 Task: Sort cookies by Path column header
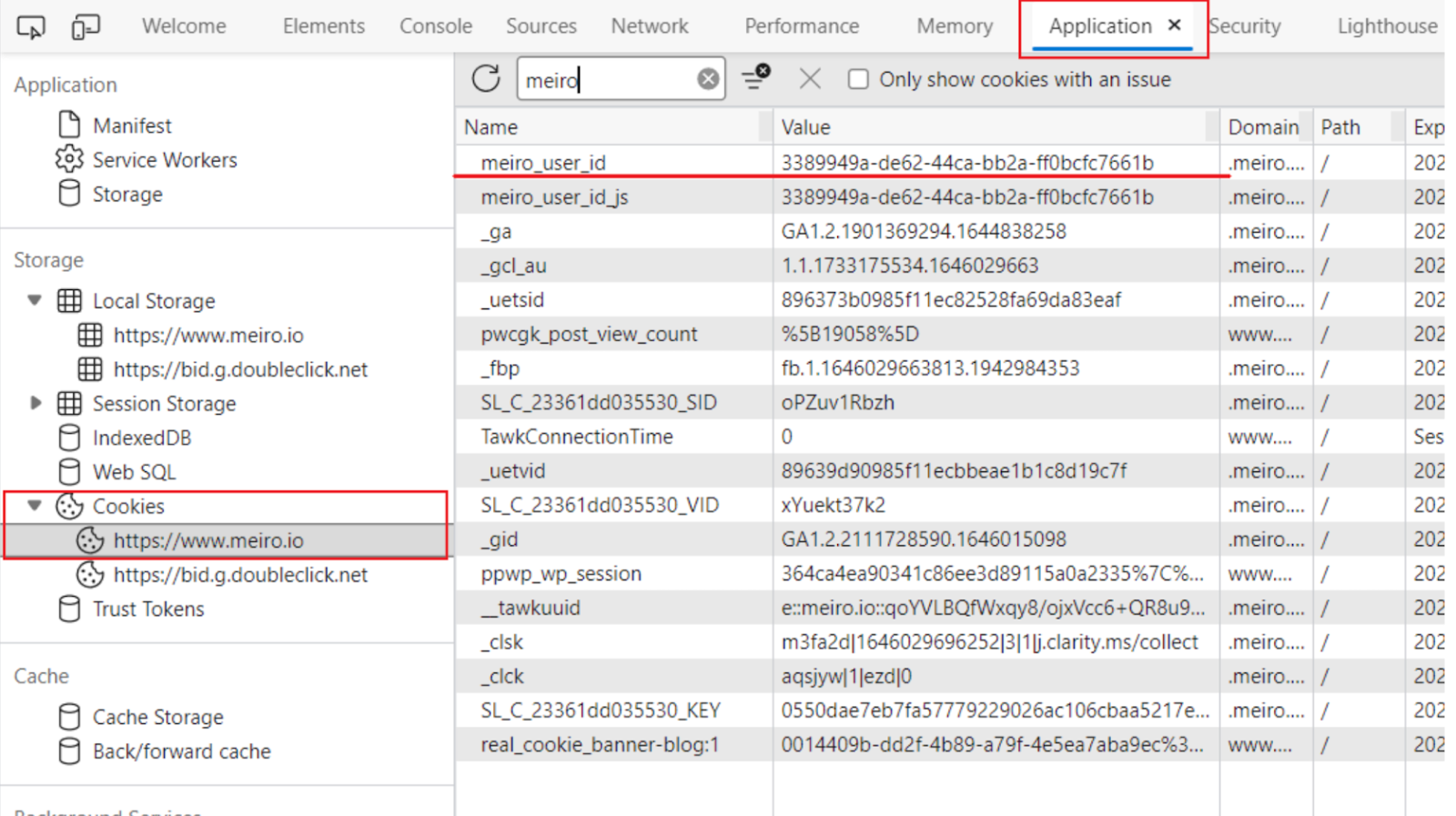pyautogui.click(x=1360, y=127)
